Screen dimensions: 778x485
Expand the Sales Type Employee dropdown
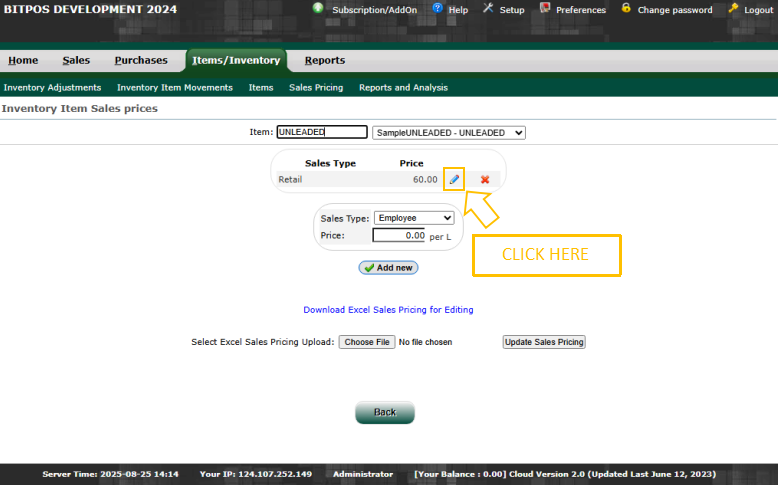pyautogui.click(x=414, y=218)
